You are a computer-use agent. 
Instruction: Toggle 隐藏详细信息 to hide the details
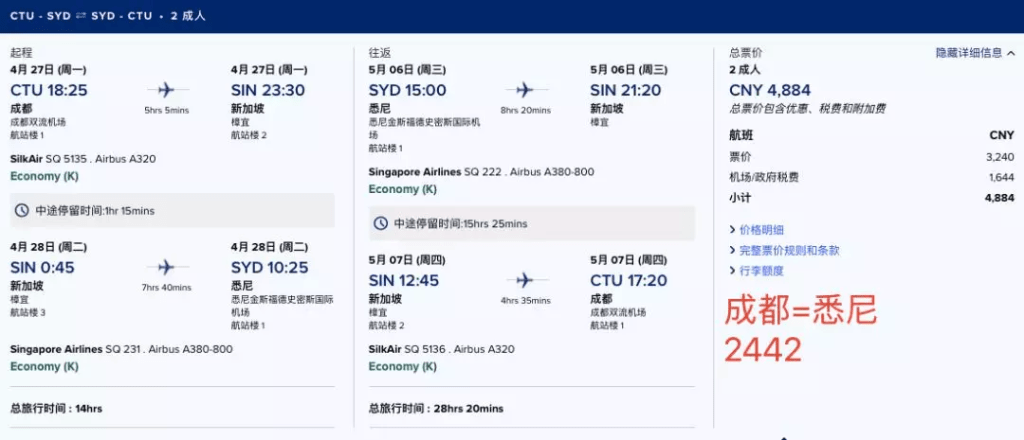coord(968,53)
